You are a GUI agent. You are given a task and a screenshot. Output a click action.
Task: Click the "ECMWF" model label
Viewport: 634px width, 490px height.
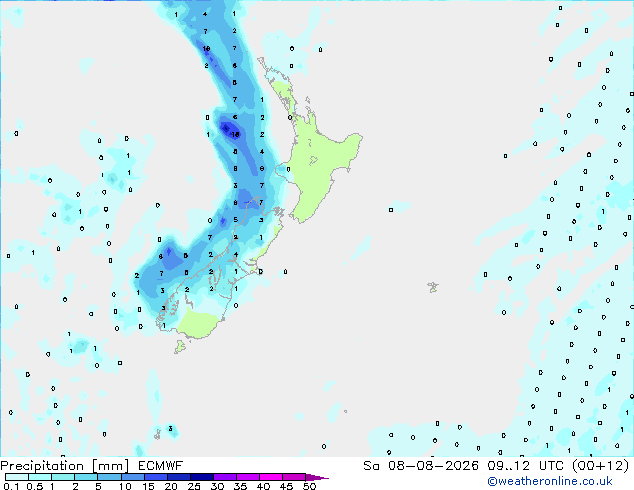click(x=161, y=466)
